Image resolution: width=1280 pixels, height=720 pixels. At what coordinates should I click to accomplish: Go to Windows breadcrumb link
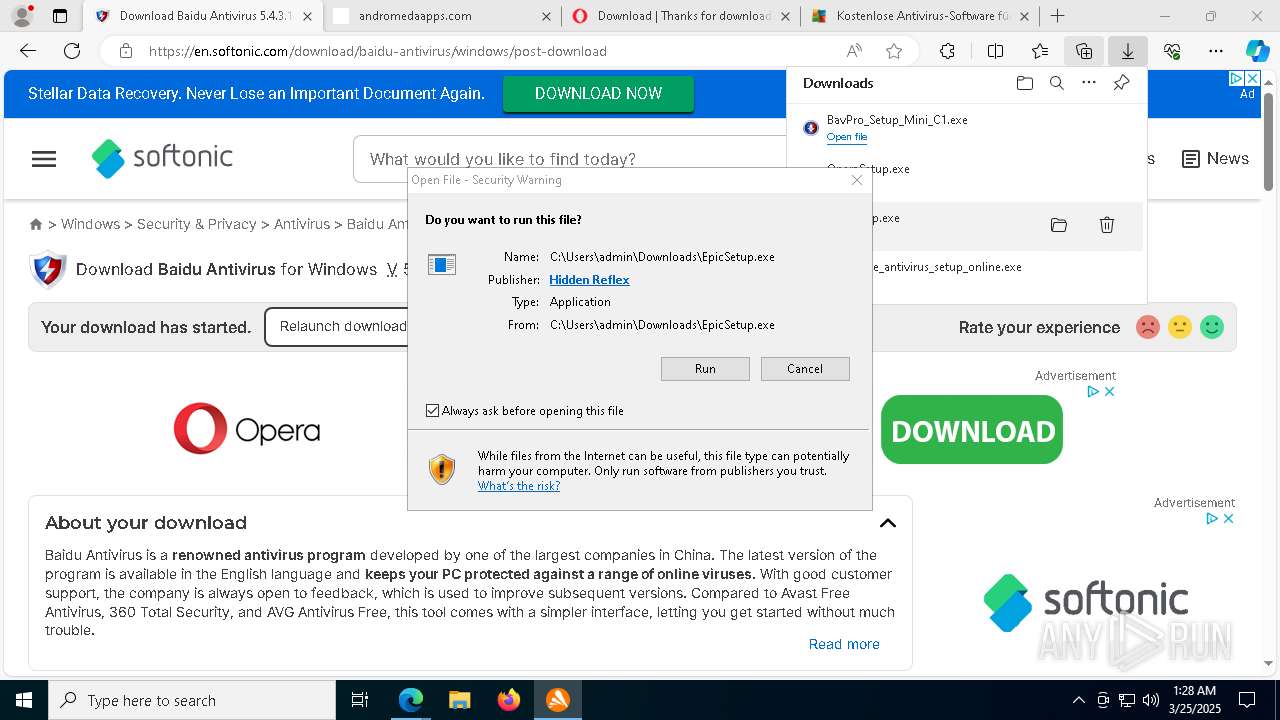[90, 224]
